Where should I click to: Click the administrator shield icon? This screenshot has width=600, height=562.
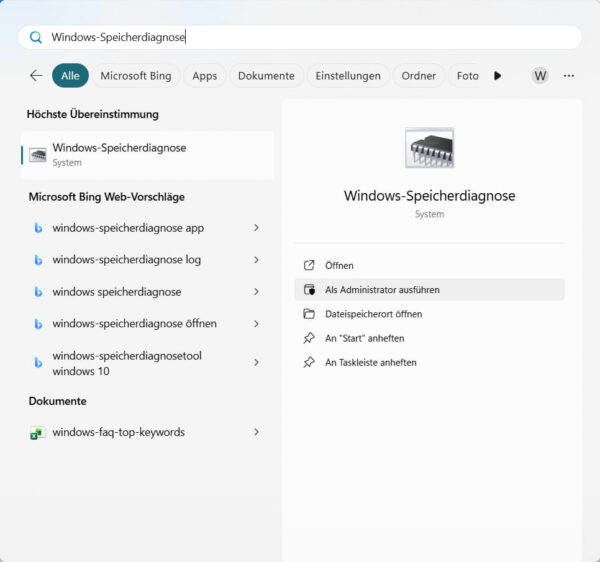(x=309, y=290)
